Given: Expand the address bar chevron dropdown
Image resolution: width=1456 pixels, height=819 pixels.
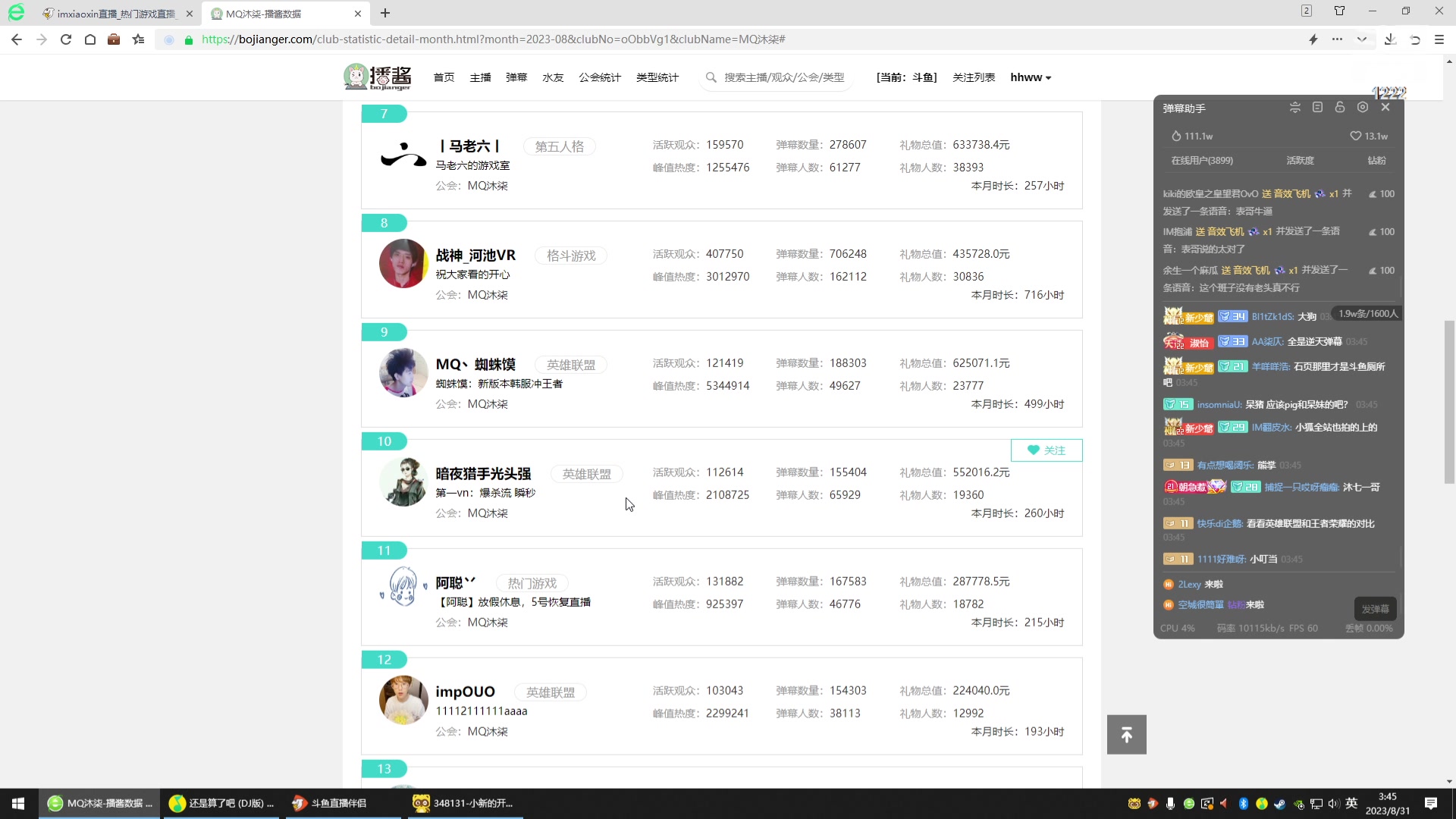Looking at the screenshot, I should pos(1362,39).
